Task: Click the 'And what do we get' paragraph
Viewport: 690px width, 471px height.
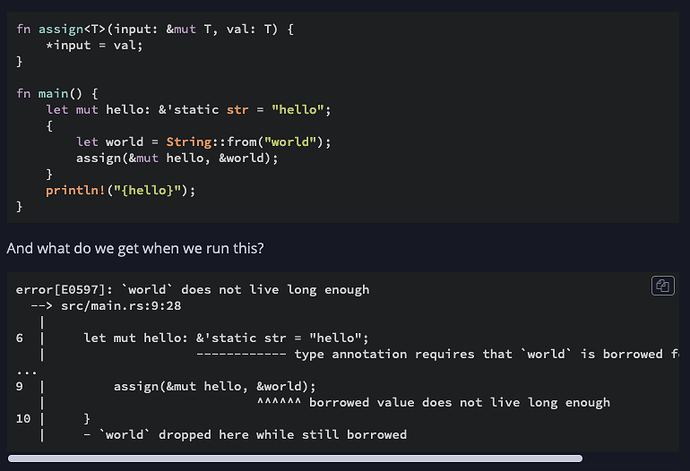Action: [135, 248]
